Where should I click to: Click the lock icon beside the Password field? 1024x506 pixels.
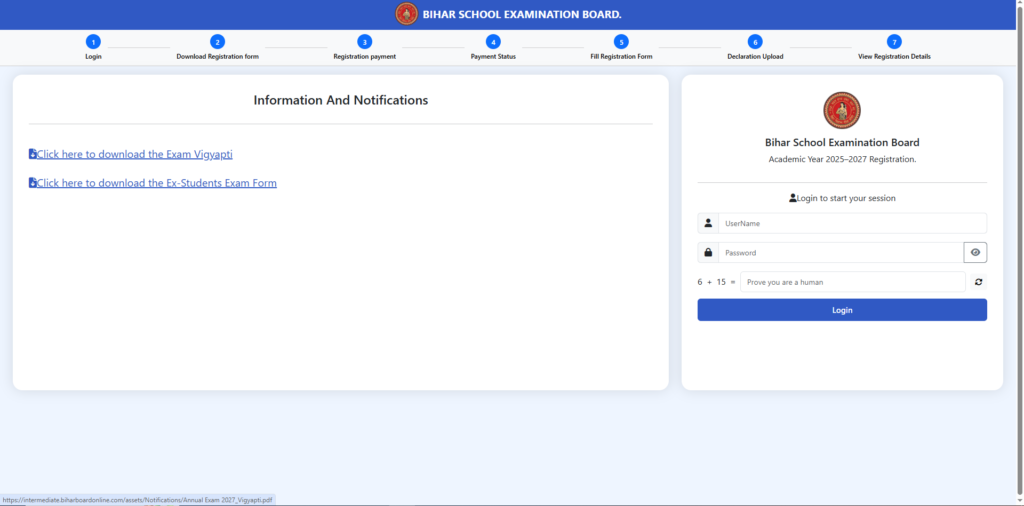point(708,253)
